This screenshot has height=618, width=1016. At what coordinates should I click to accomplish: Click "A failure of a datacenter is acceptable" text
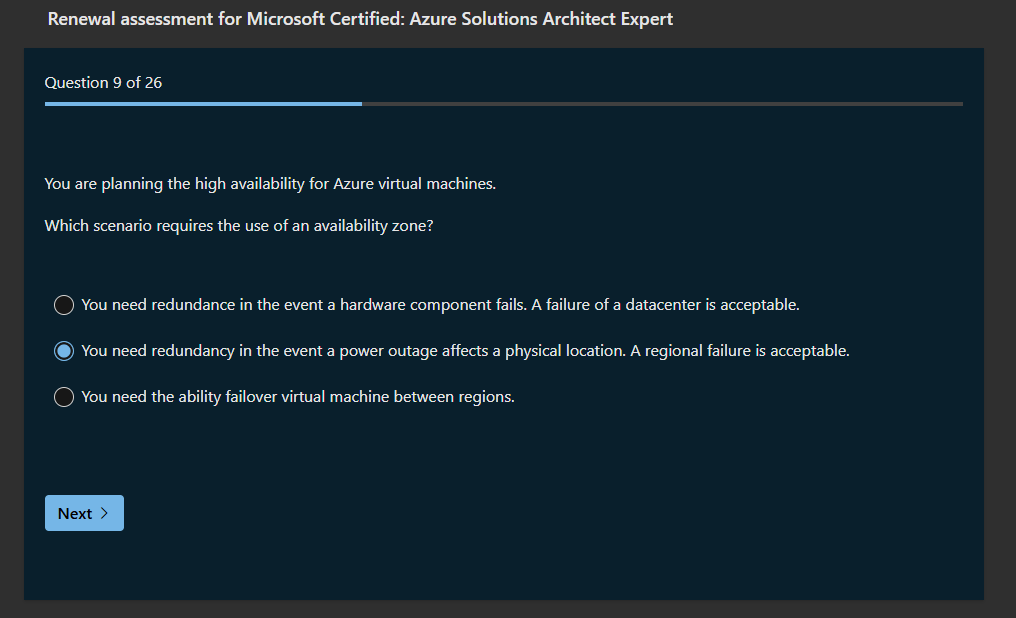(665, 305)
